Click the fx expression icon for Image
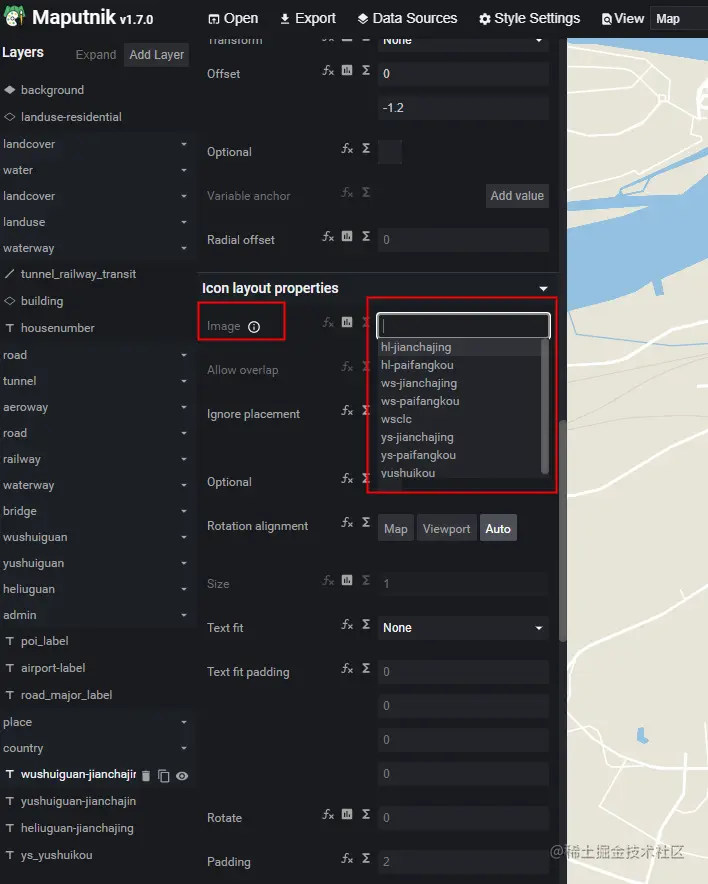 pos(328,322)
